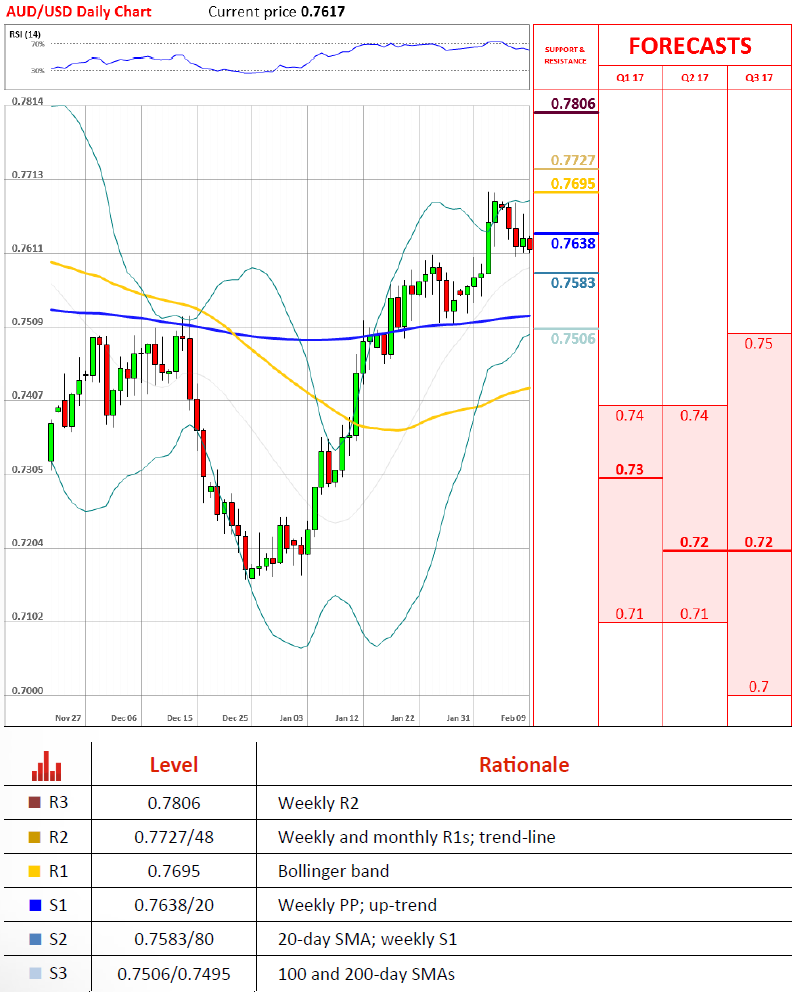Click the 0.7506 support label beside the chart
The height and width of the screenshot is (992, 800).
(573, 339)
